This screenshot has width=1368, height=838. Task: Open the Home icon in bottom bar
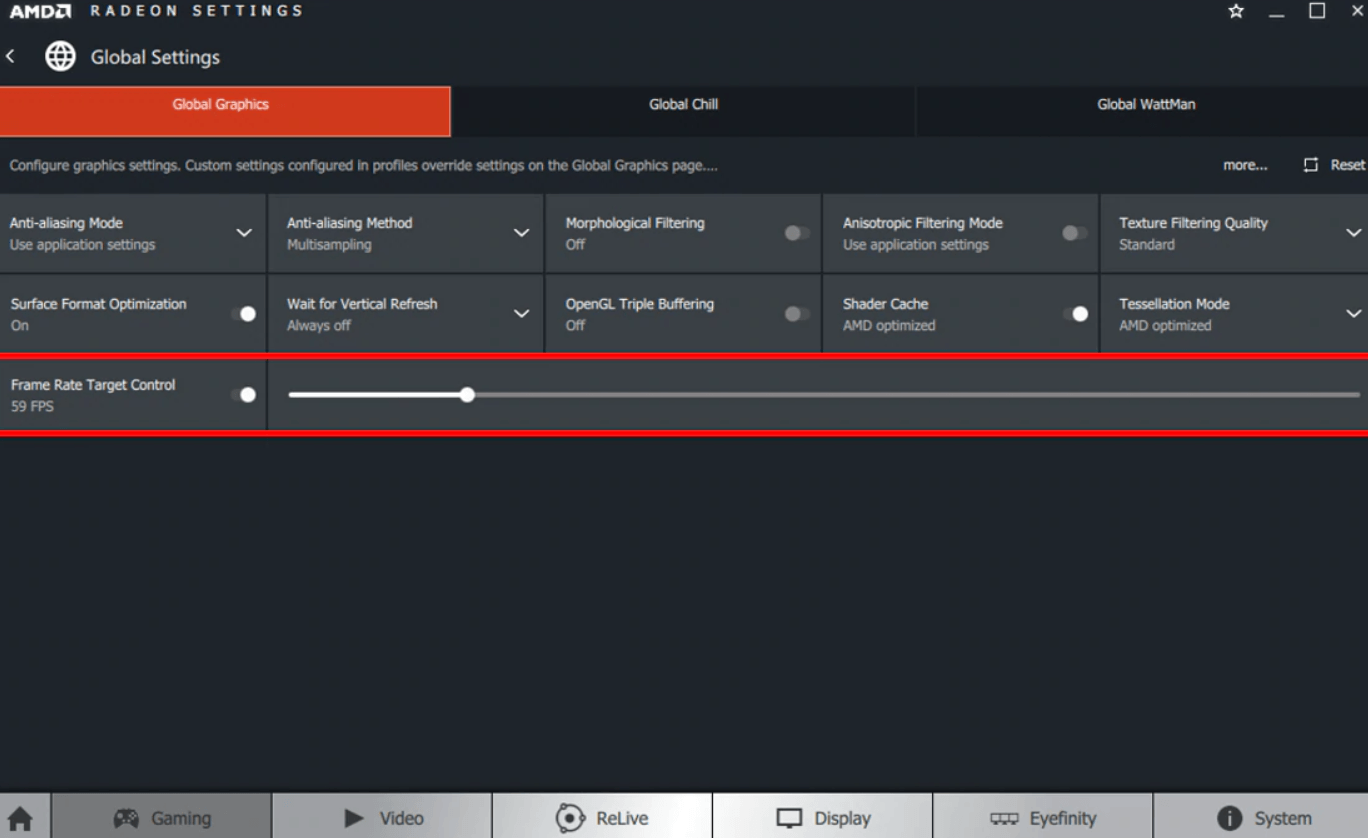tap(20, 819)
